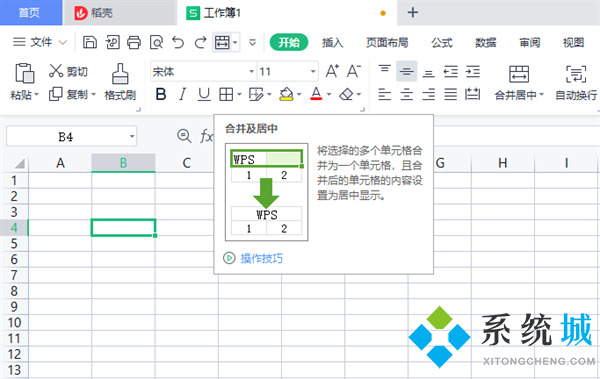Open the Name Box dropdown

tap(132, 136)
